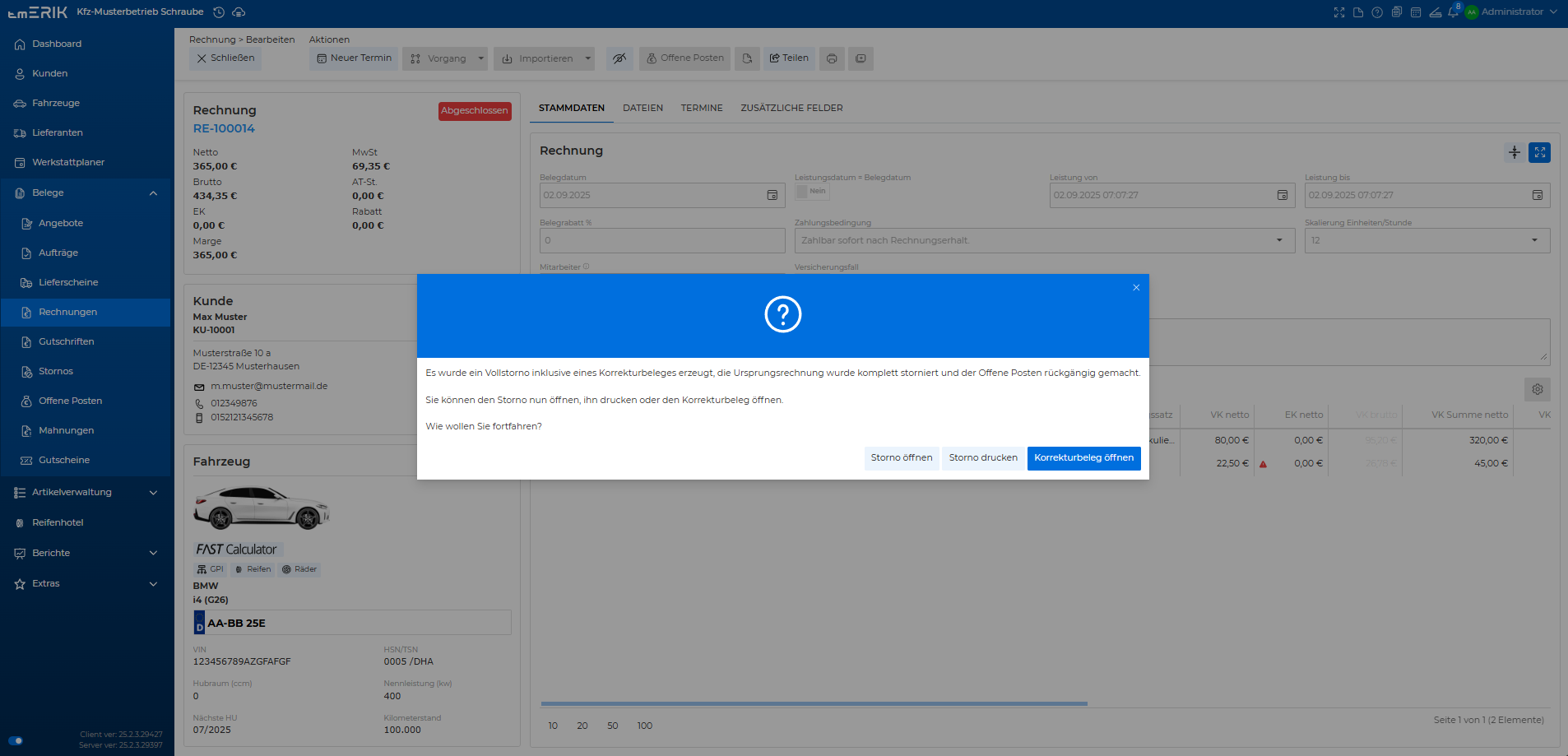Toggle the dark mode switch at bottom left
This screenshot has width=1568, height=756.
(x=16, y=740)
